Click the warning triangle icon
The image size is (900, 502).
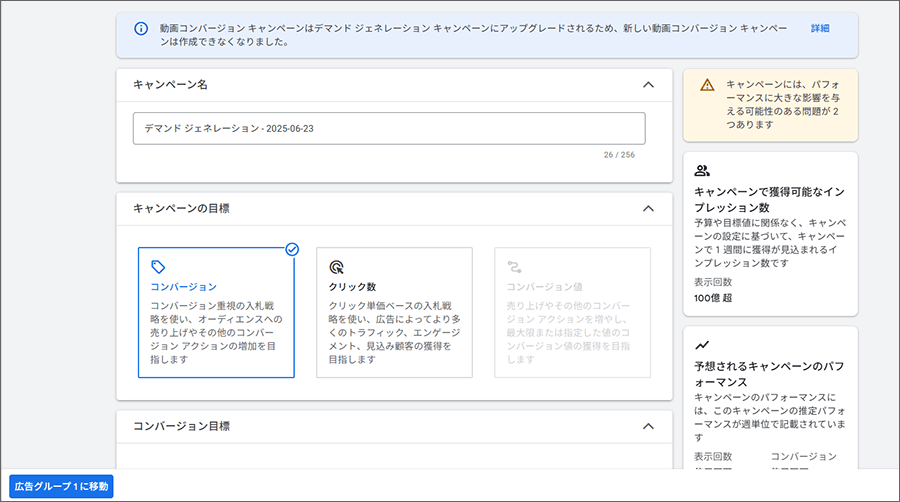[x=707, y=85]
